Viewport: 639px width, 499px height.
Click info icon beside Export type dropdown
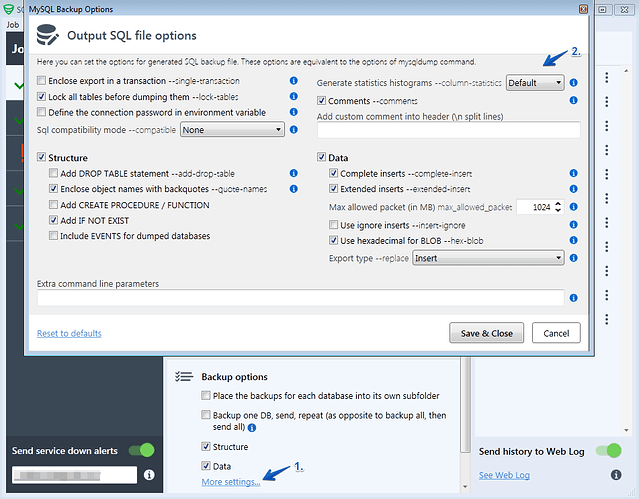[x=573, y=258]
